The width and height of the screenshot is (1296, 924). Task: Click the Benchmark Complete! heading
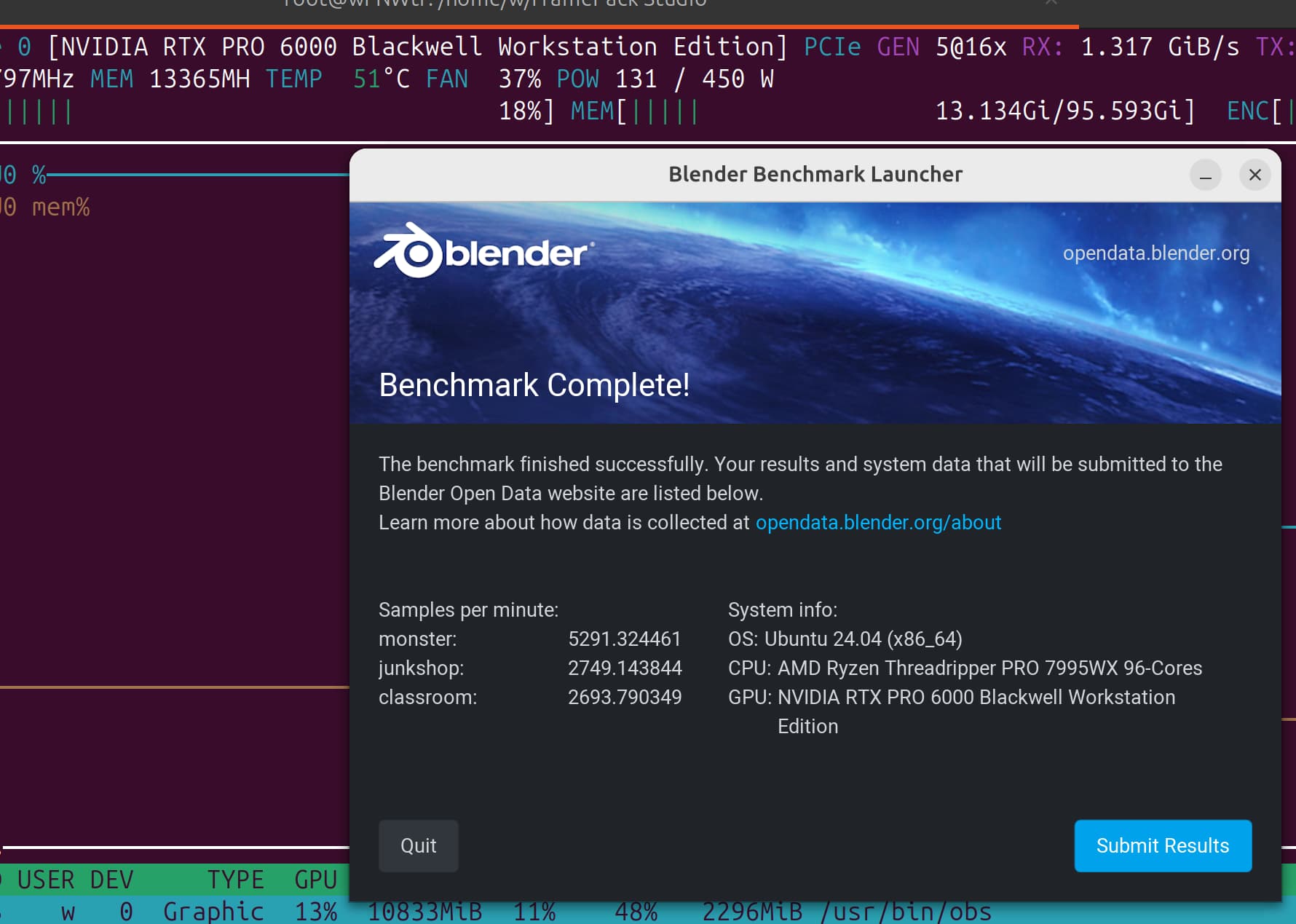[534, 384]
